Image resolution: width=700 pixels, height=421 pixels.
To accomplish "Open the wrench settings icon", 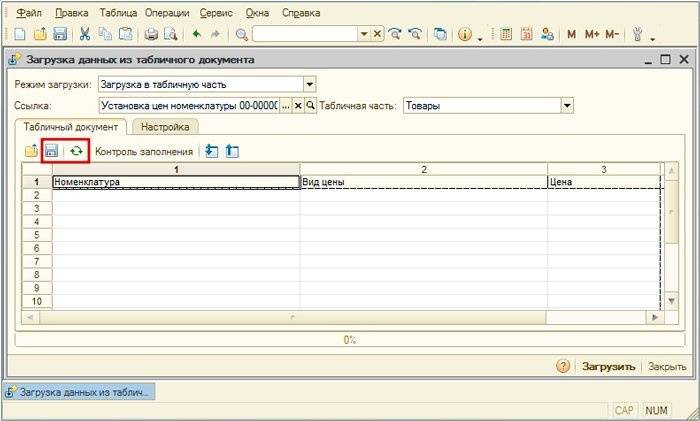I will (x=638, y=34).
